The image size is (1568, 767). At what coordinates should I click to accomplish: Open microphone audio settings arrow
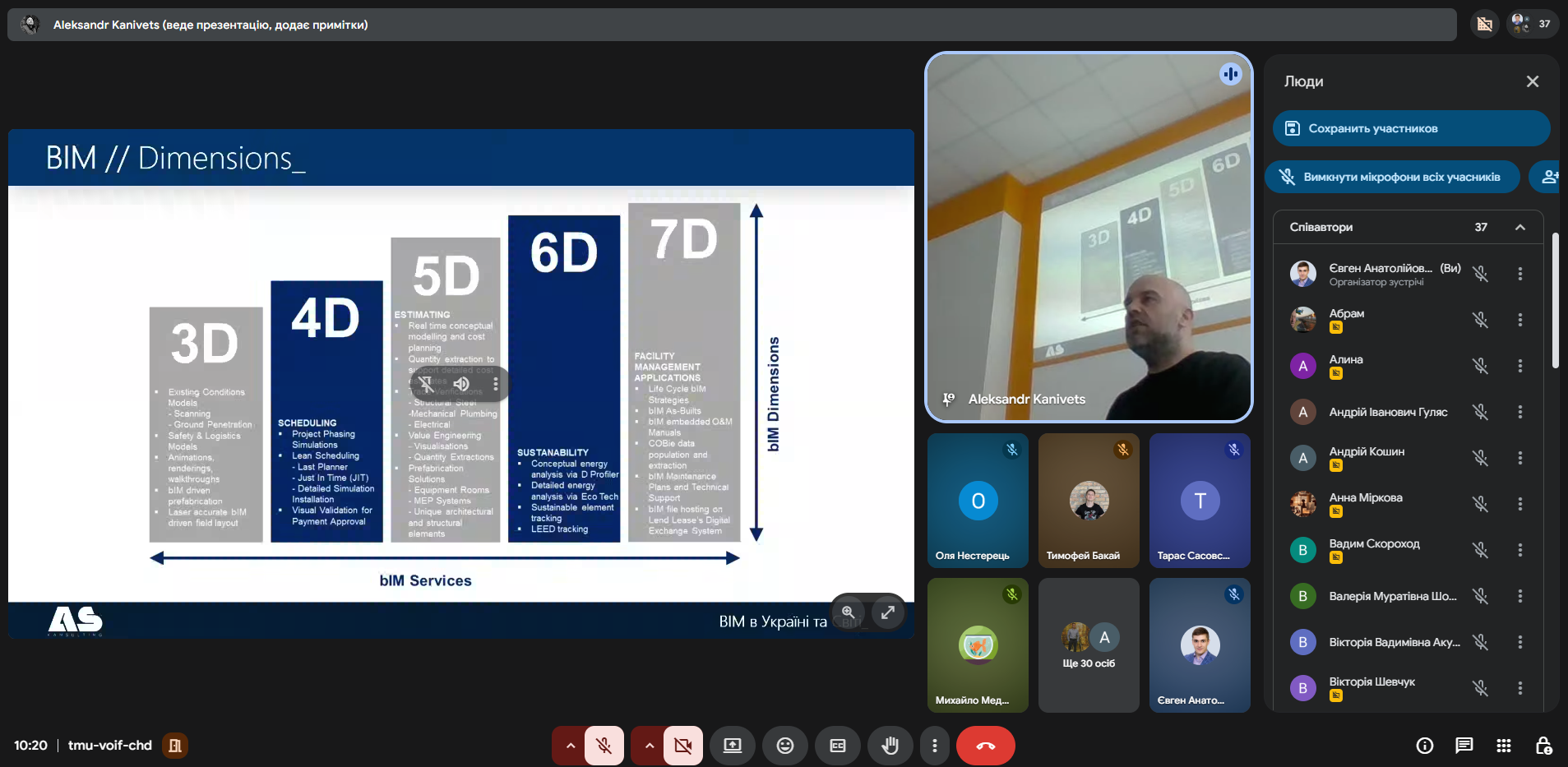(x=570, y=746)
